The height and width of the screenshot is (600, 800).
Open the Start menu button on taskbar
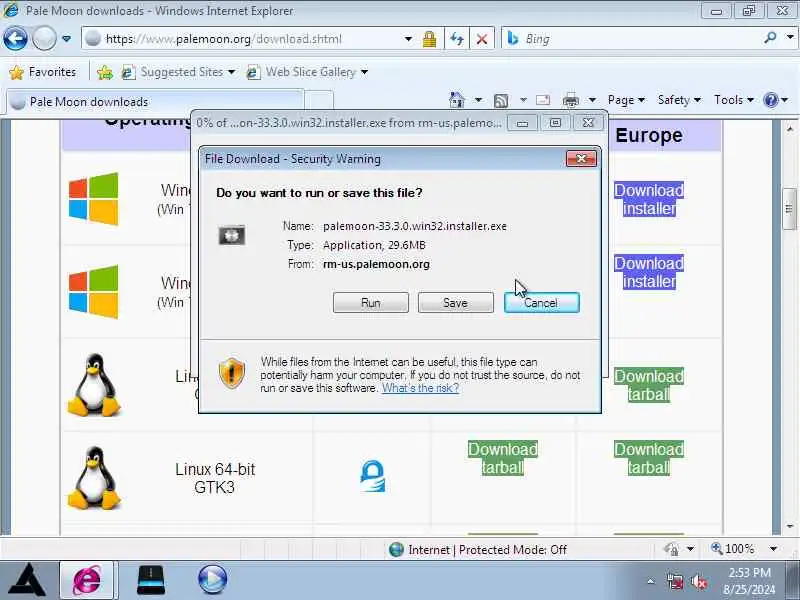click(x=29, y=579)
